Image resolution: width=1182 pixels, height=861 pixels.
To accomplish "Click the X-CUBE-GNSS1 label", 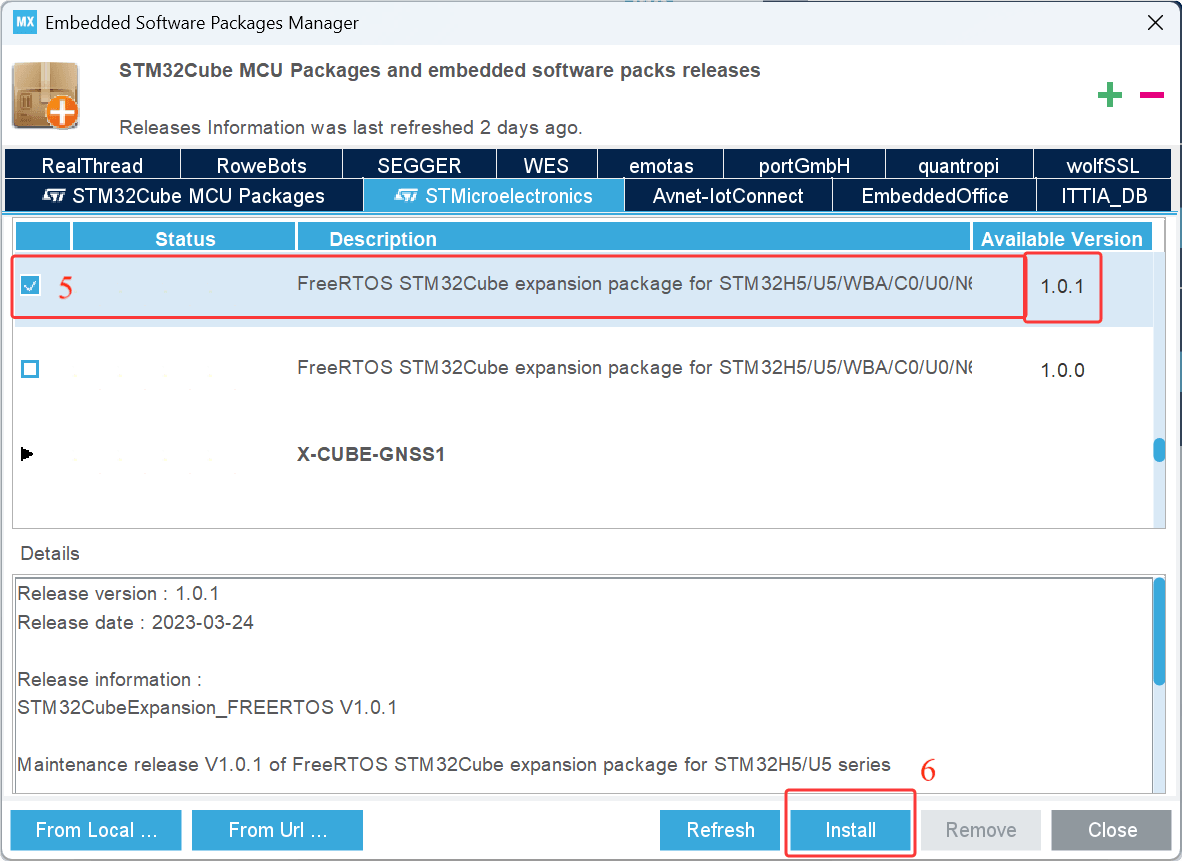I will coord(371,454).
